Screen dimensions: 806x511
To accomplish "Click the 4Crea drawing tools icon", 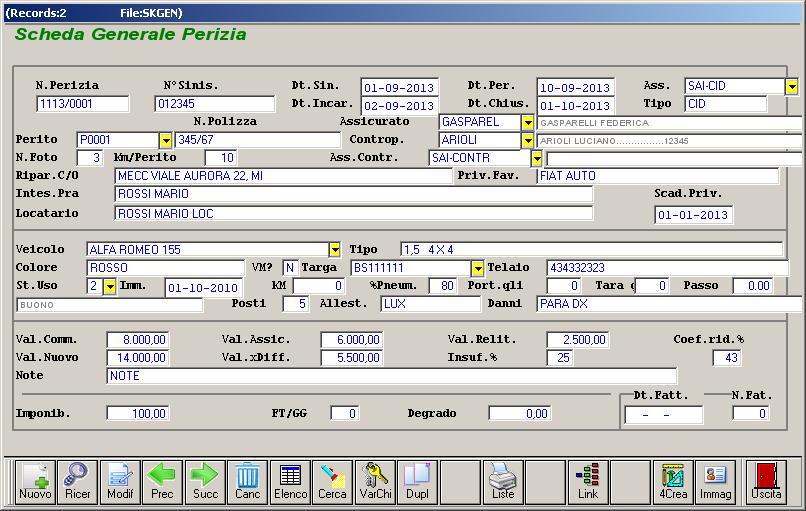I will click(x=673, y=481).
